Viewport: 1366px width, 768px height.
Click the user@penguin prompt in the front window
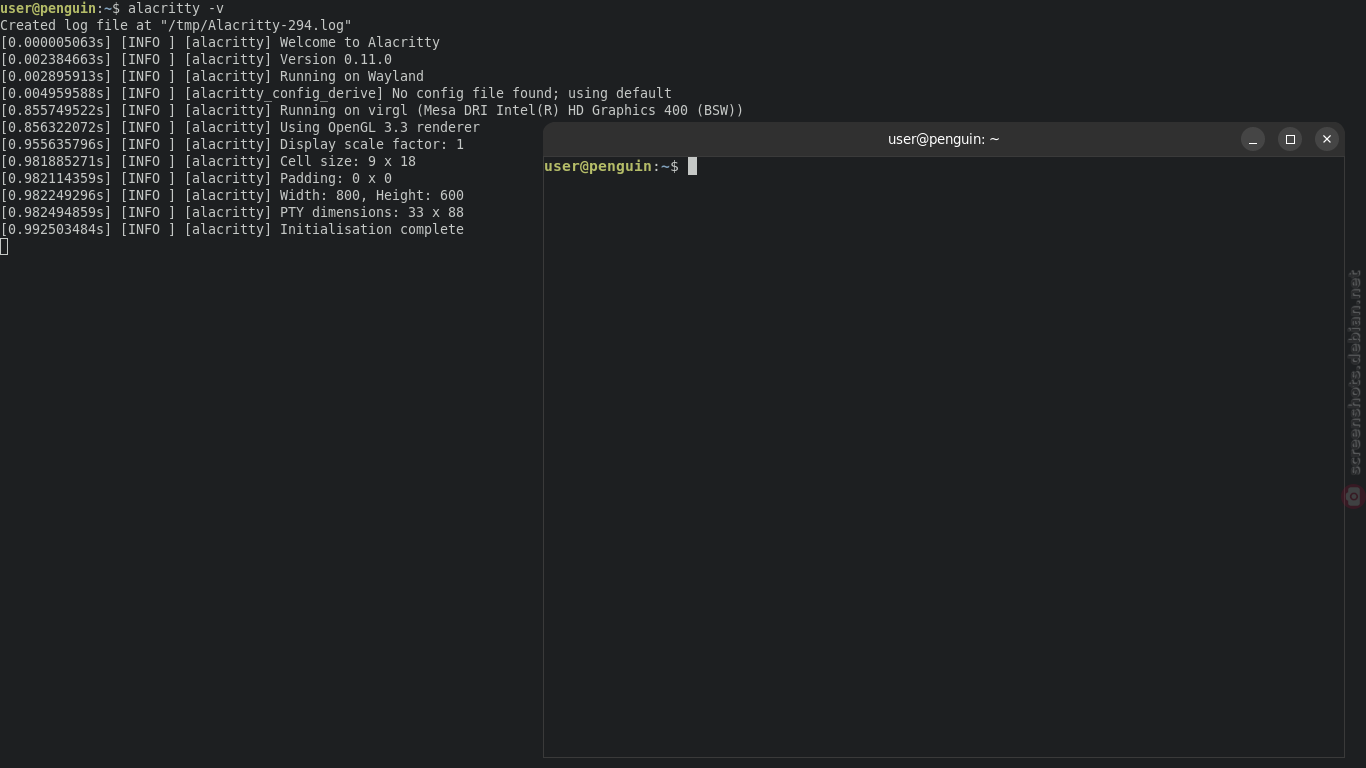pyautogui.click(x=611, y=166)
